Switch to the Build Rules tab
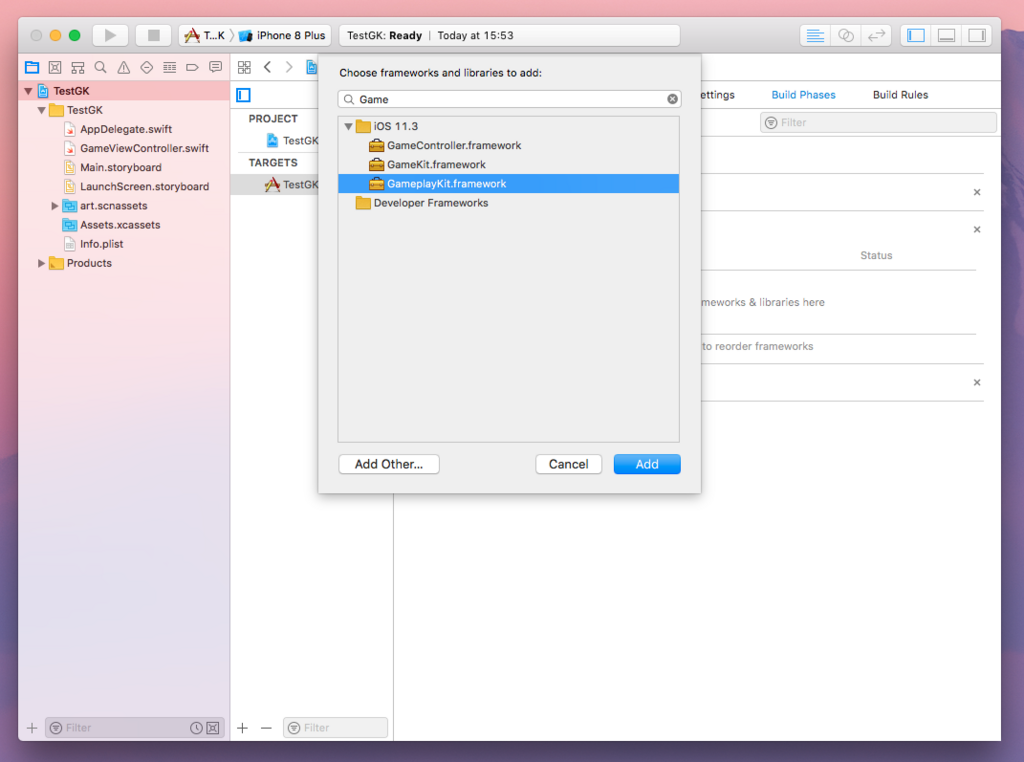The height and width of the screenshot is (762, 1024). pos(900,95)
